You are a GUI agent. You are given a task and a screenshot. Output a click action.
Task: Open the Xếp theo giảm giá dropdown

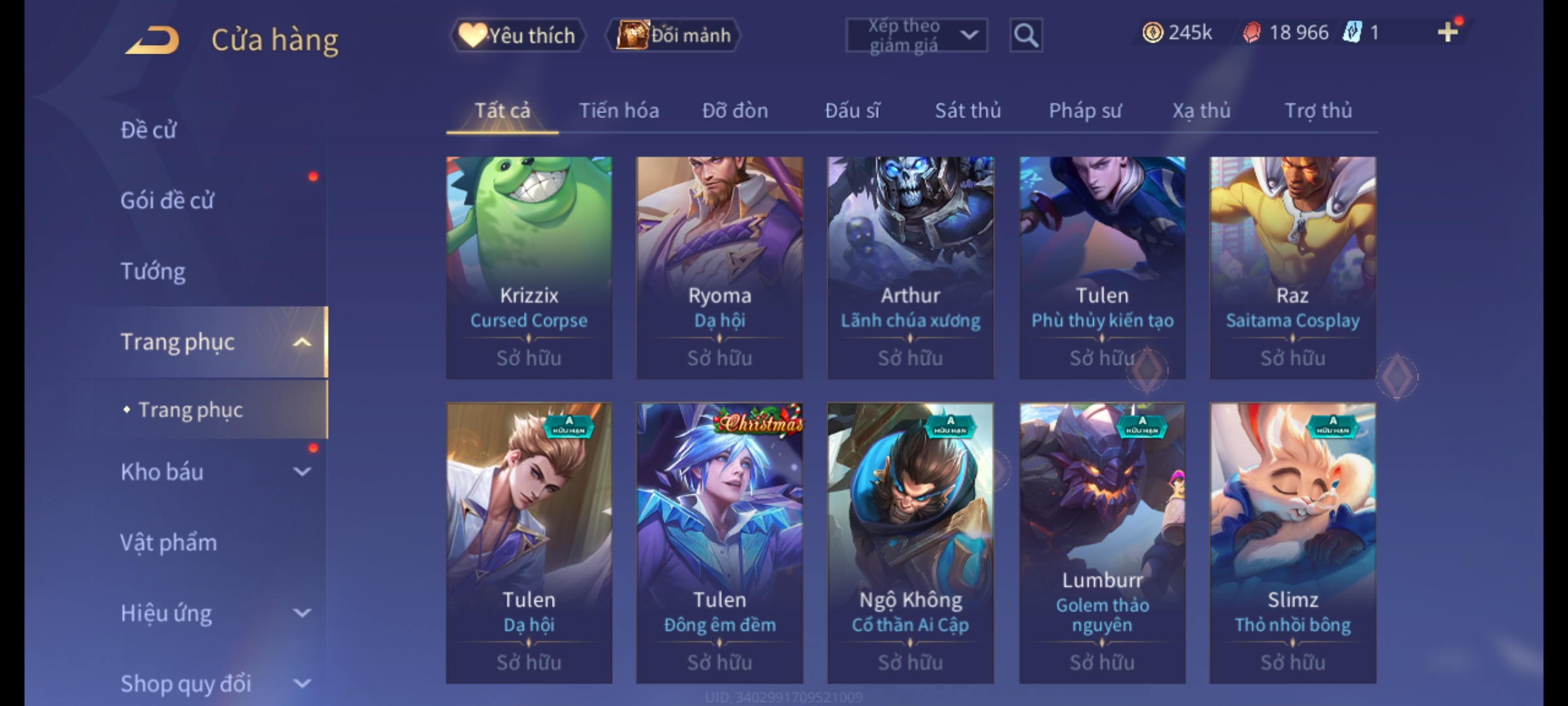coord(916,35)
